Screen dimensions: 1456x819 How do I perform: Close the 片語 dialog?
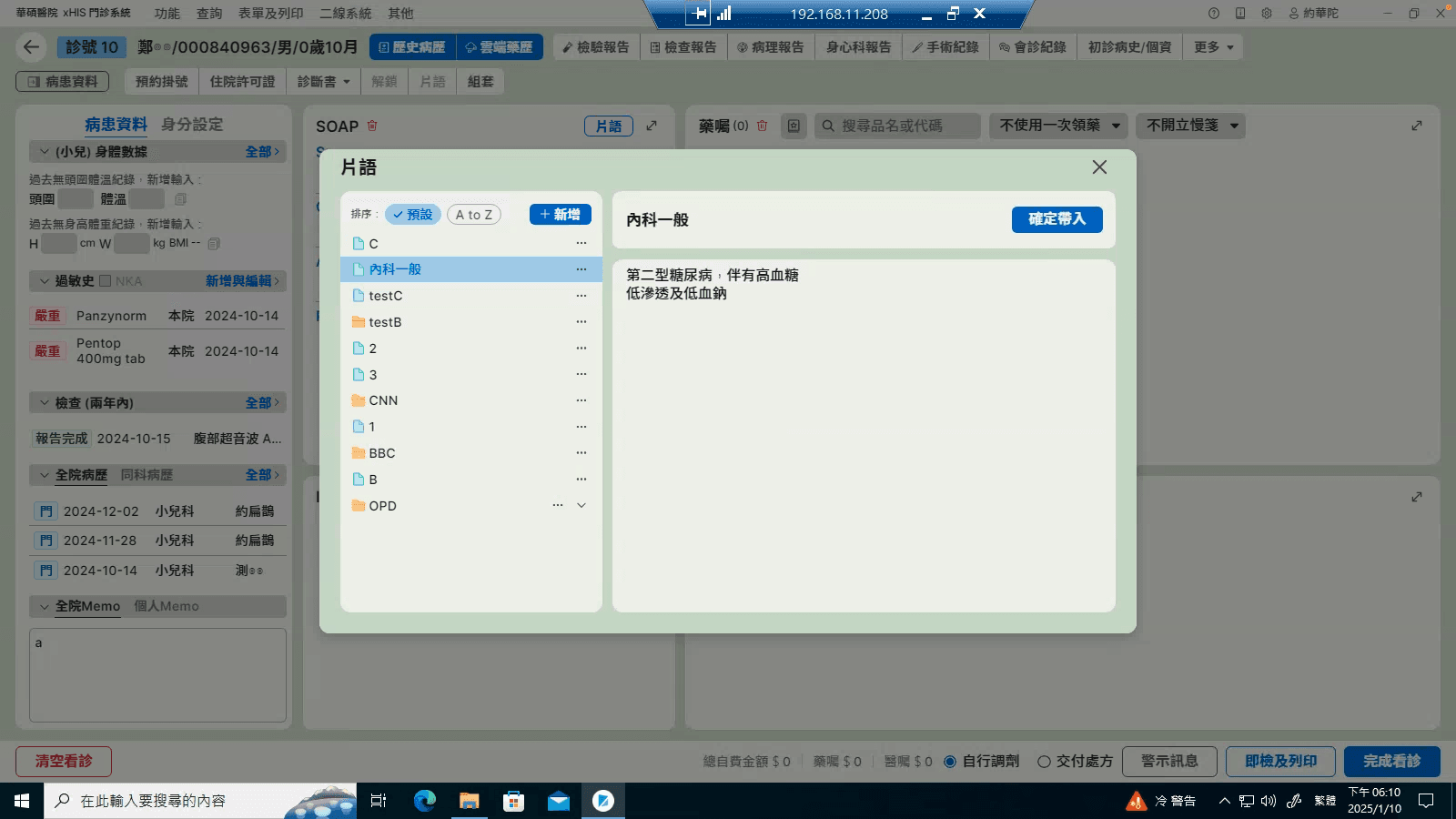coord(1099,167)
